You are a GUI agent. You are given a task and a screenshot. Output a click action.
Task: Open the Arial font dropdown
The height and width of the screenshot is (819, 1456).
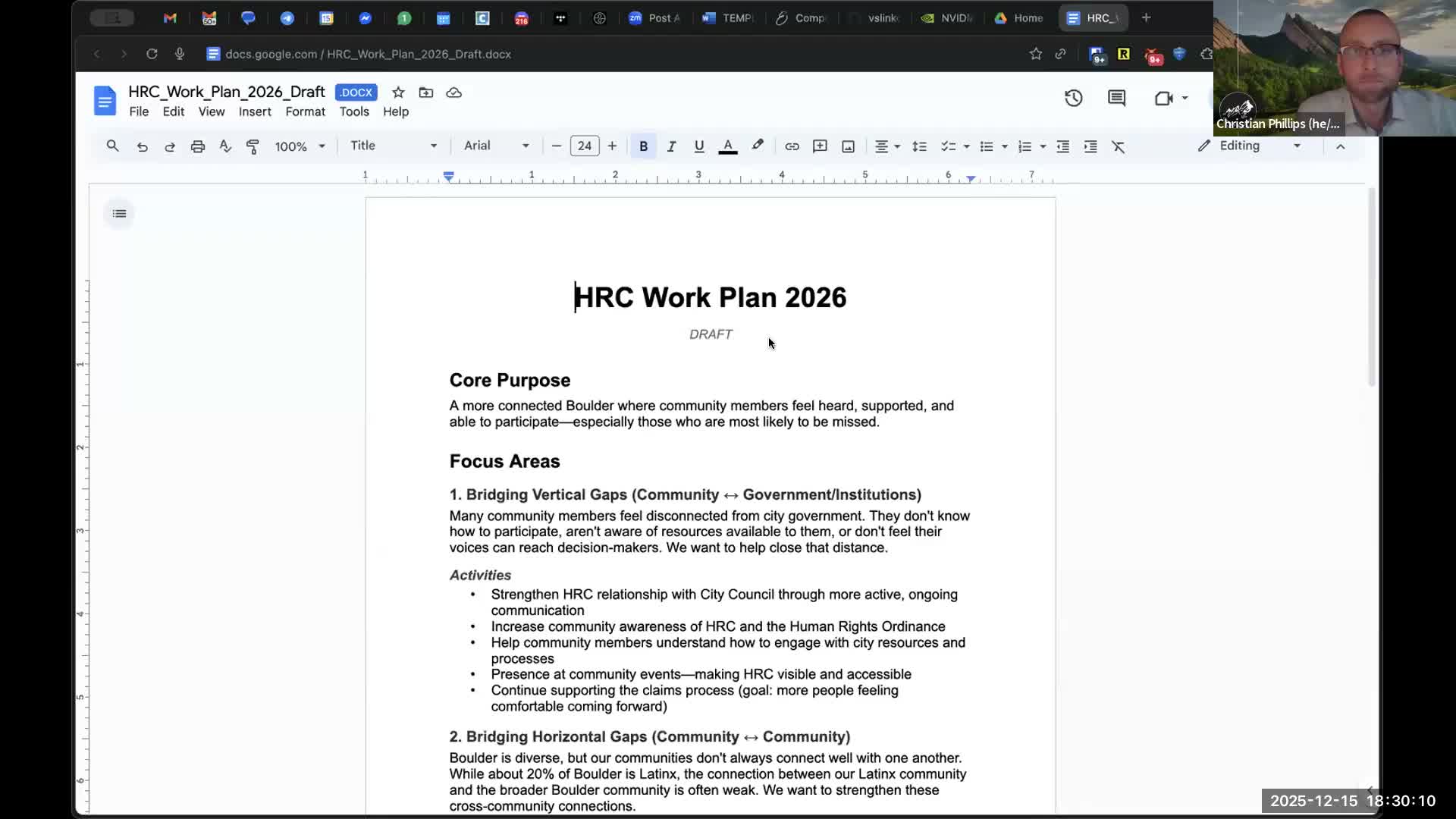[496, 146]
